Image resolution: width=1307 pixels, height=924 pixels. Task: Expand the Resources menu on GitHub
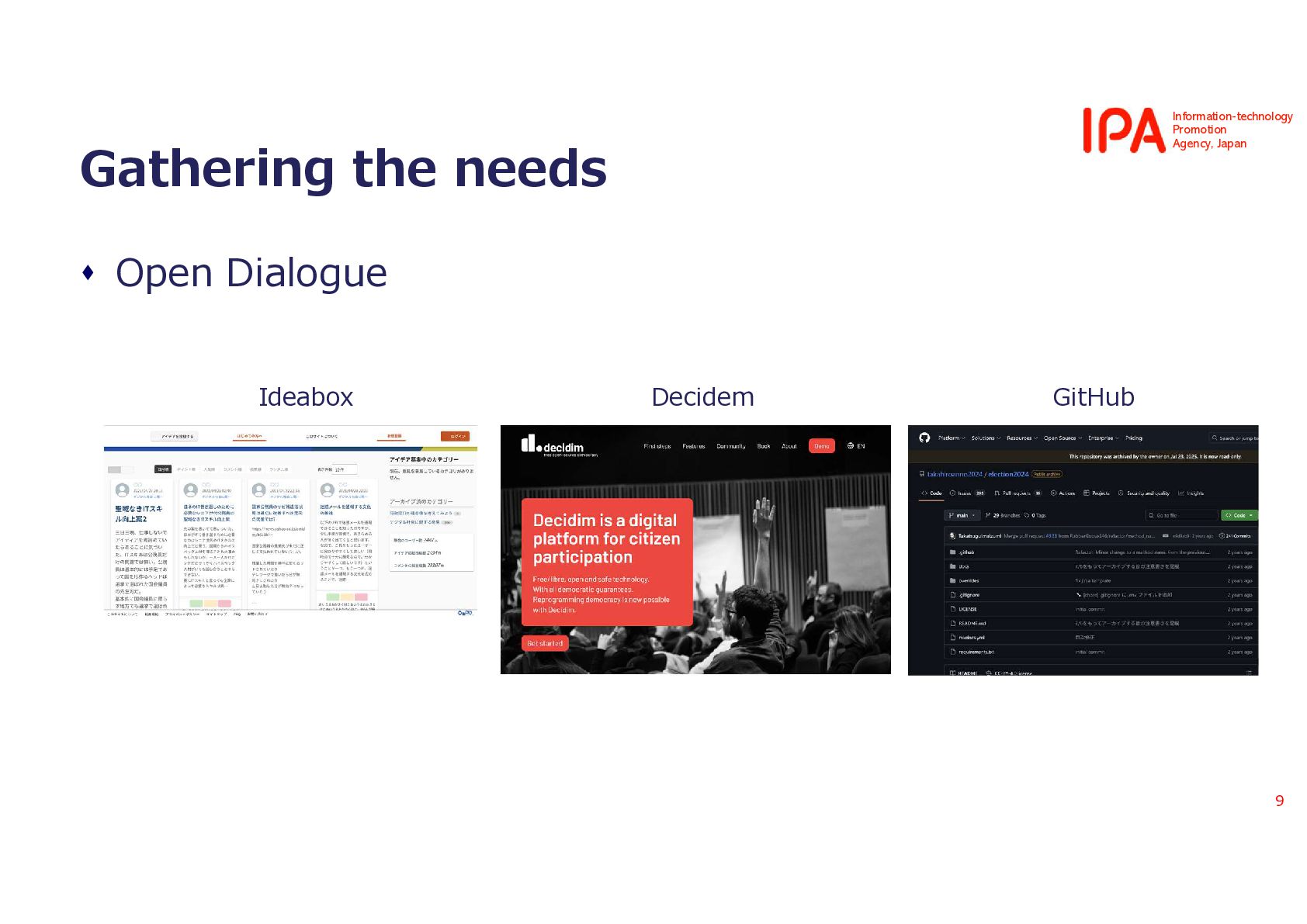(x=1022, y=438)
